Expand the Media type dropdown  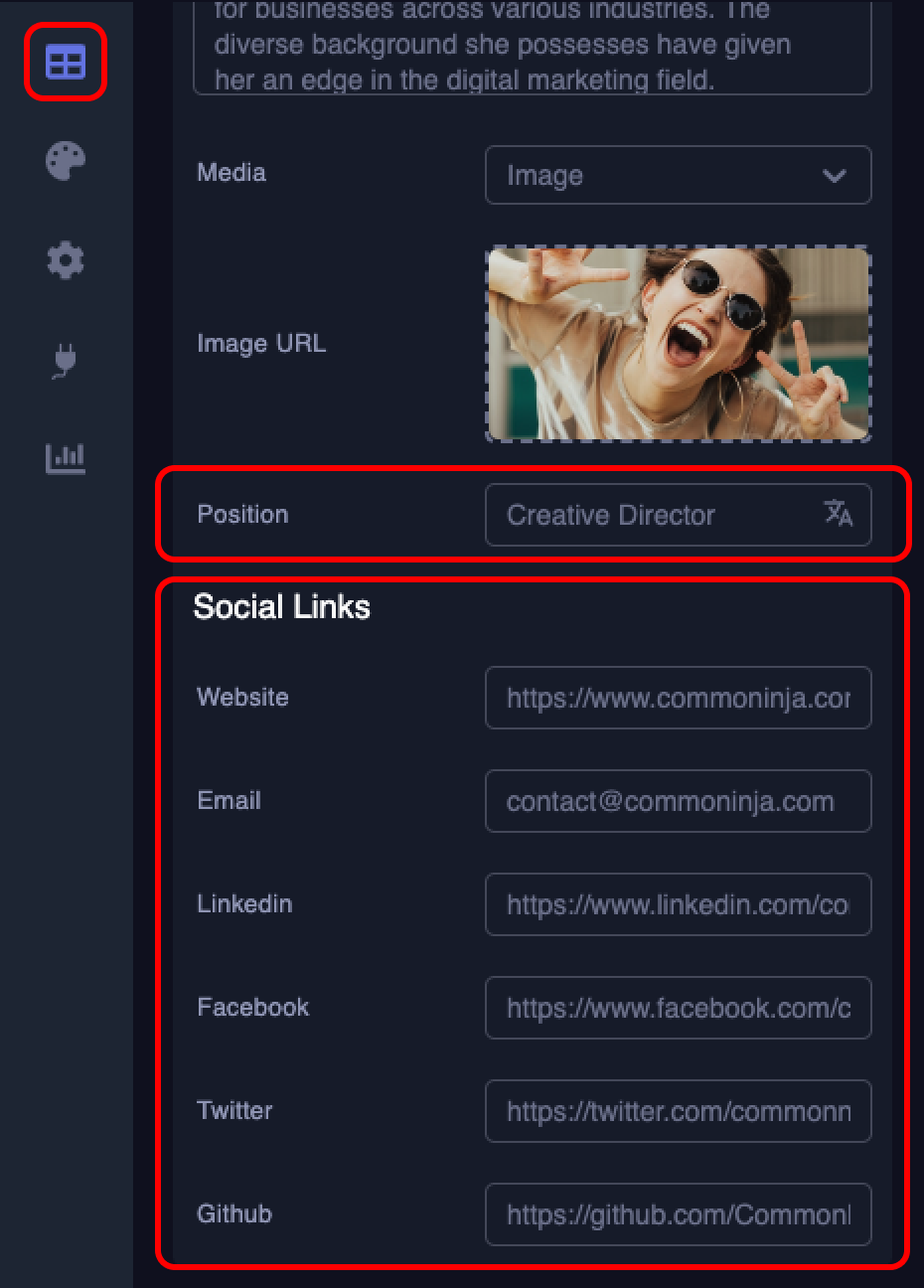pos(678,176)
